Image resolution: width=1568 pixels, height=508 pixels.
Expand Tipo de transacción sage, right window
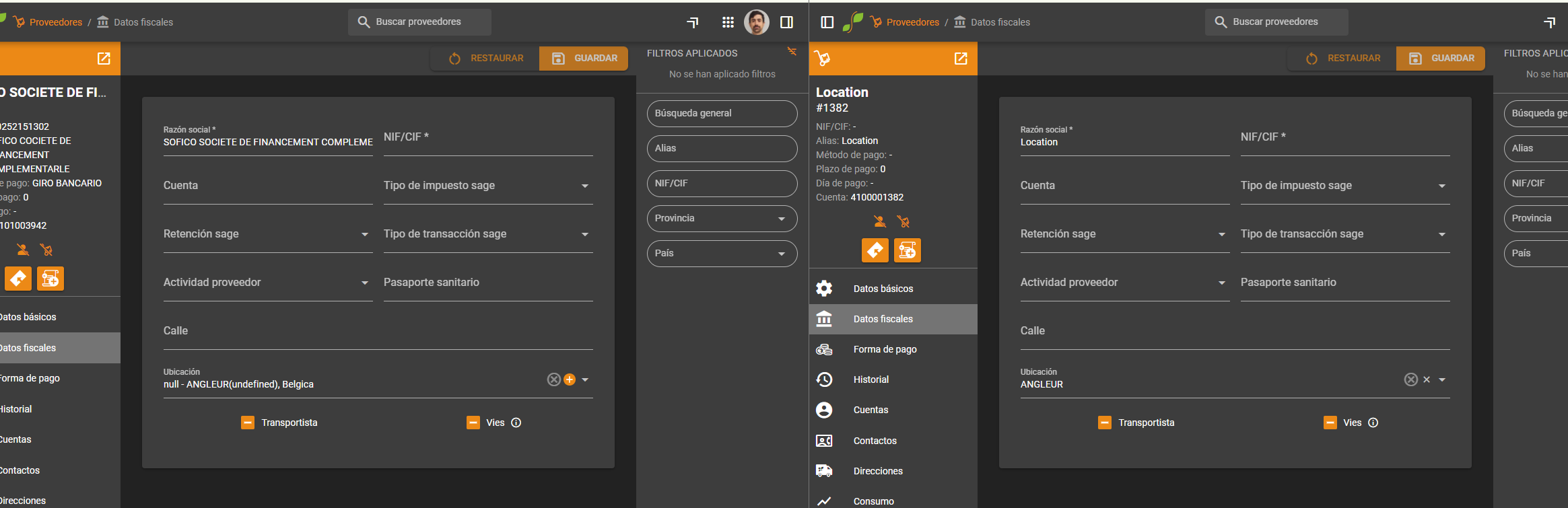click(1442, 234)
